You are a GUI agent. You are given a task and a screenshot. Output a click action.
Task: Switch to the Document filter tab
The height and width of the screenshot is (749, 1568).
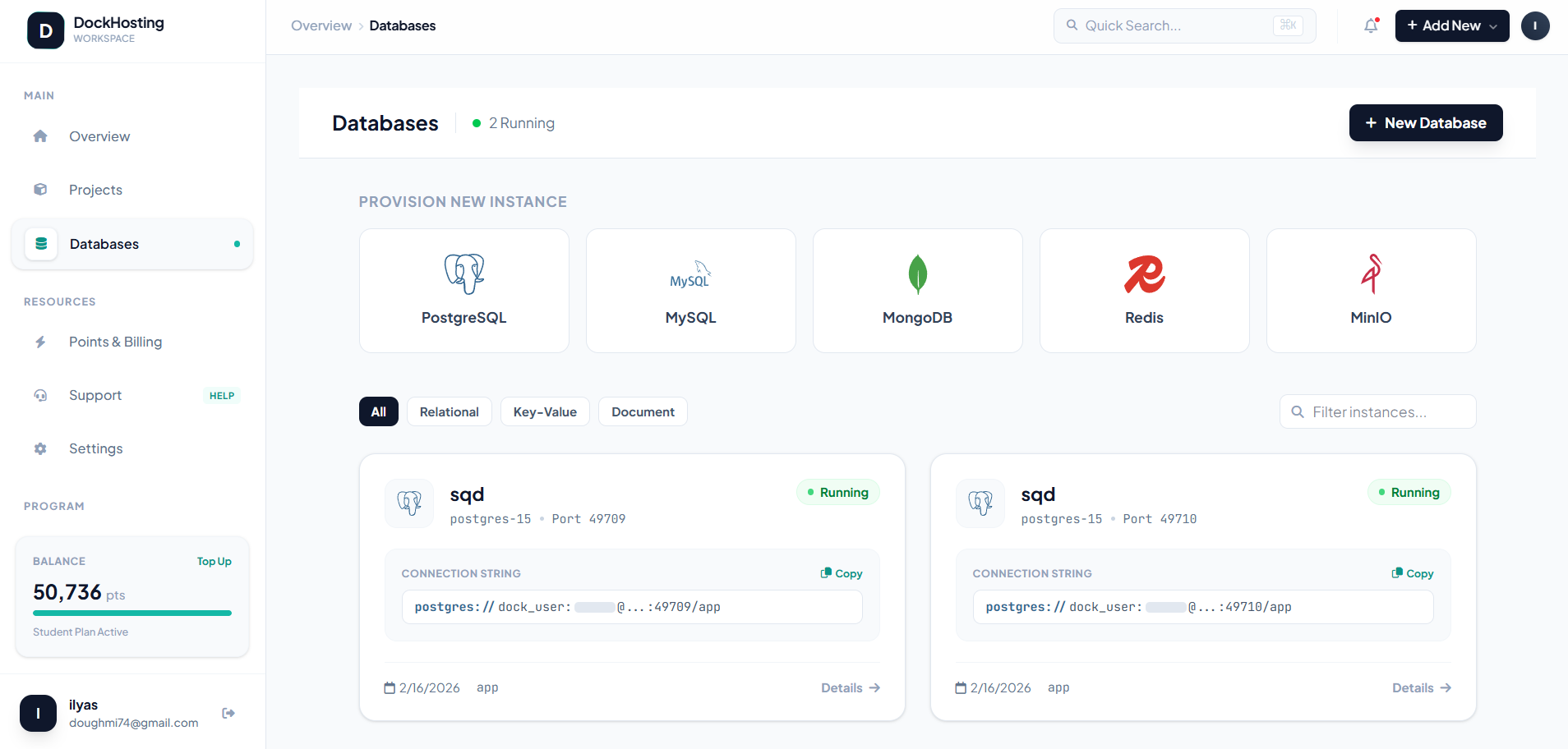(x=643, y=411)
